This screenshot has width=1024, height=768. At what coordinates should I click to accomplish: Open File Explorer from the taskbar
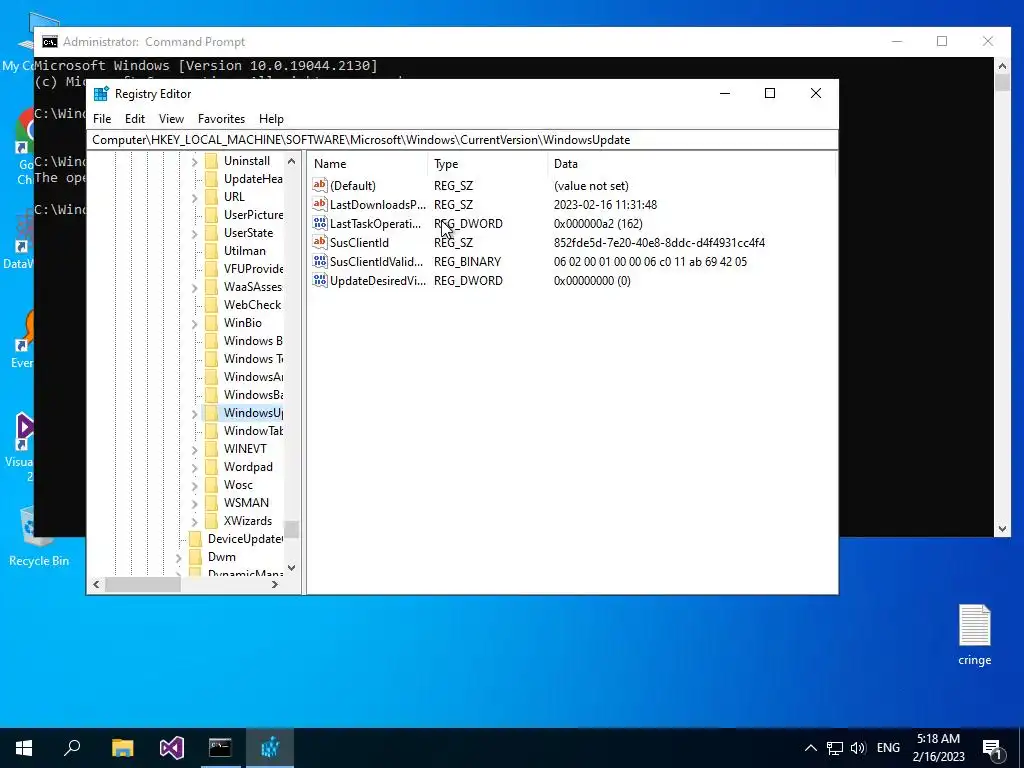[x=122, y=748]
